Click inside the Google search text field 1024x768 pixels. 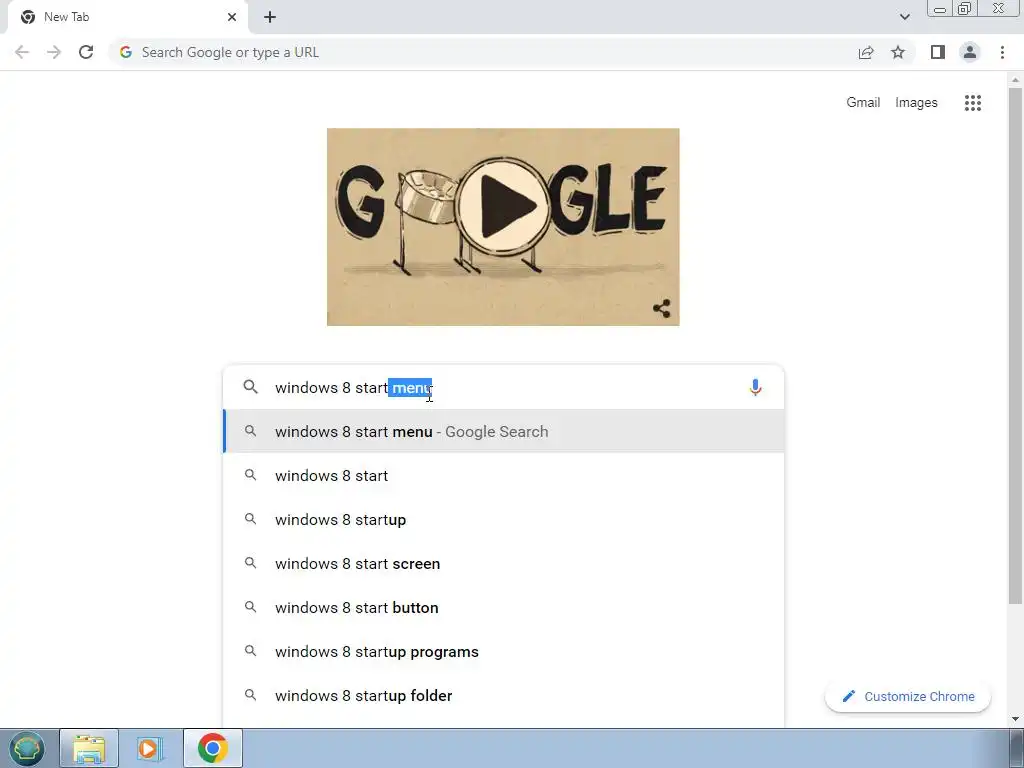(x=503, y=387)
